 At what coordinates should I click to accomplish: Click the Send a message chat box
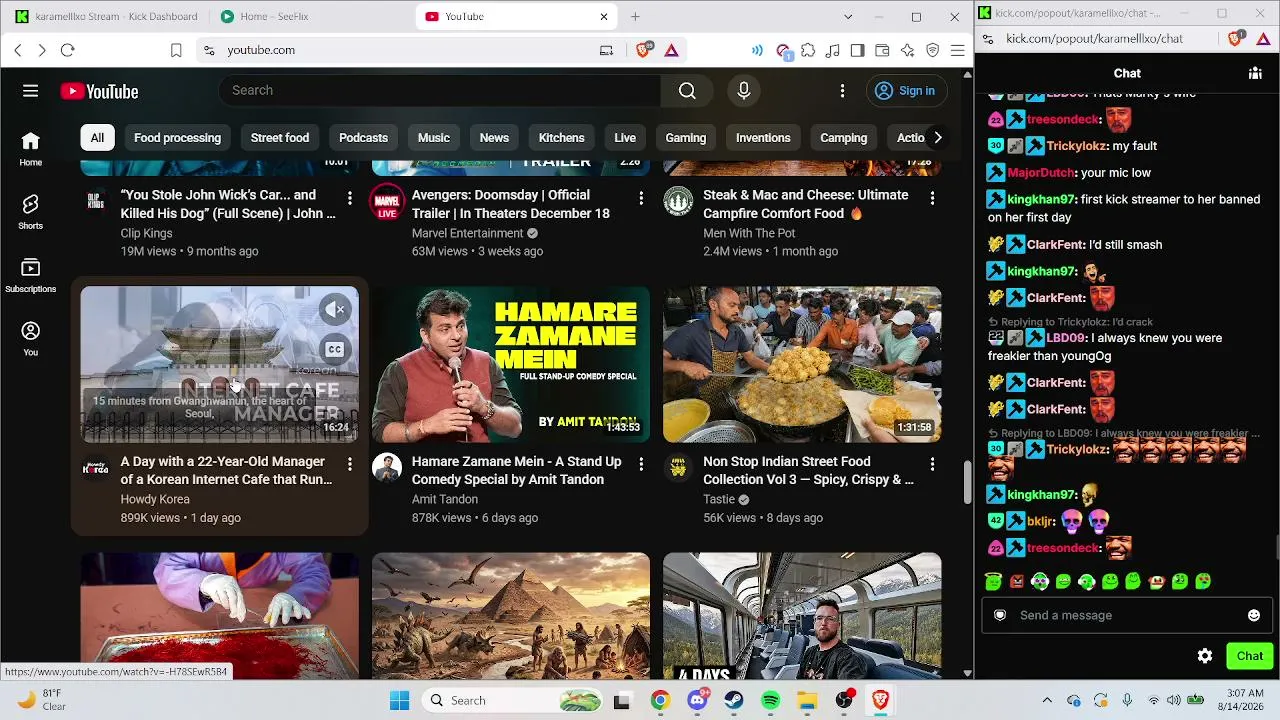coord(1126,615)
